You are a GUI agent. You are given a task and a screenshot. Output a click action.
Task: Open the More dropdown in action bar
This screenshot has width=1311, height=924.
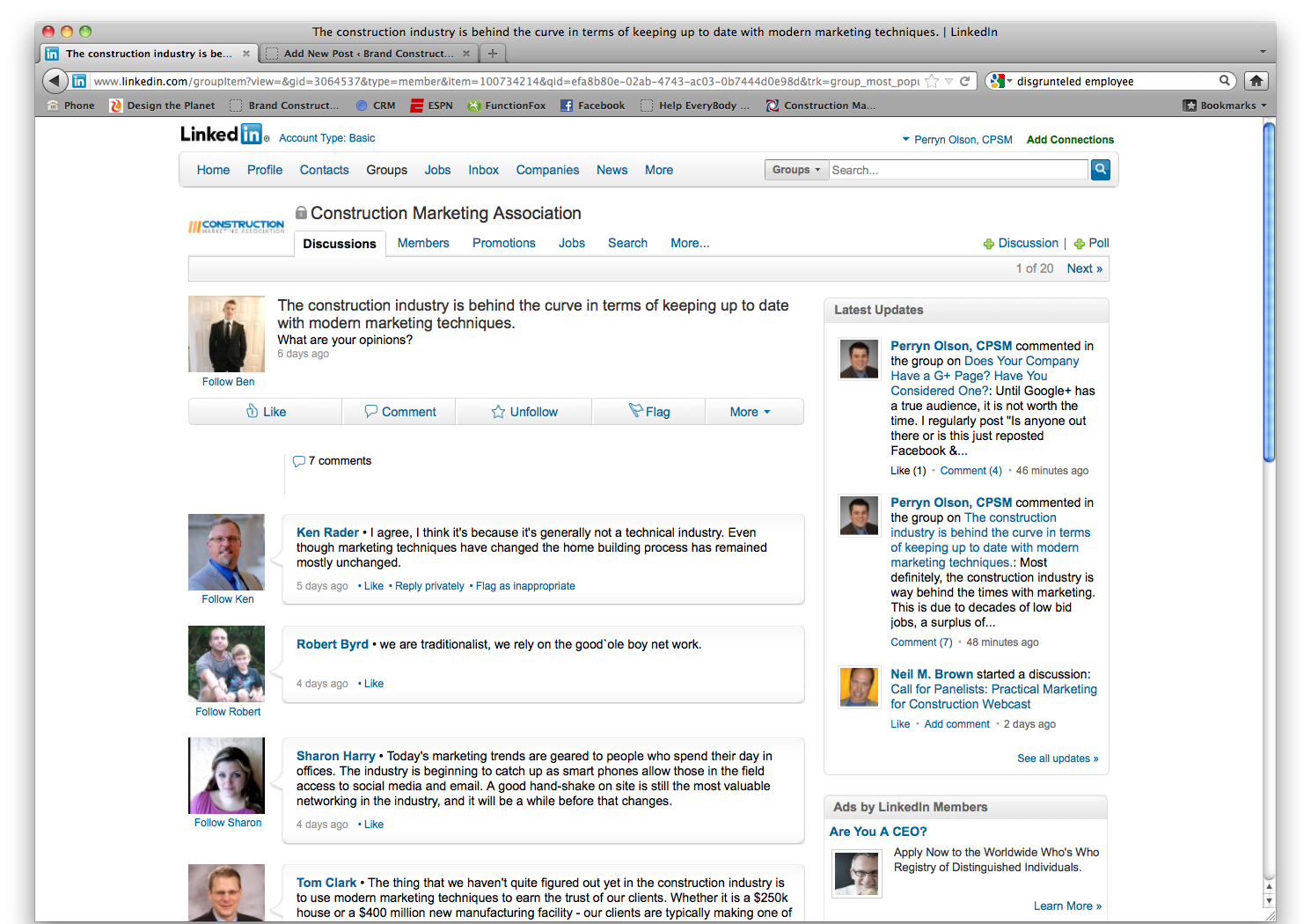point(751,412)
